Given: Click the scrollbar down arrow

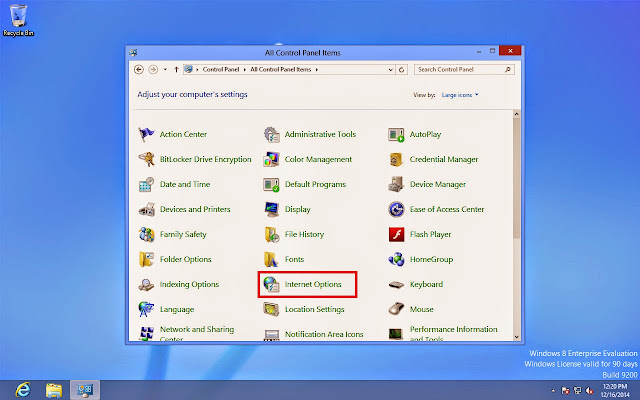Looking at the screenshot, I should click(516, 337).
